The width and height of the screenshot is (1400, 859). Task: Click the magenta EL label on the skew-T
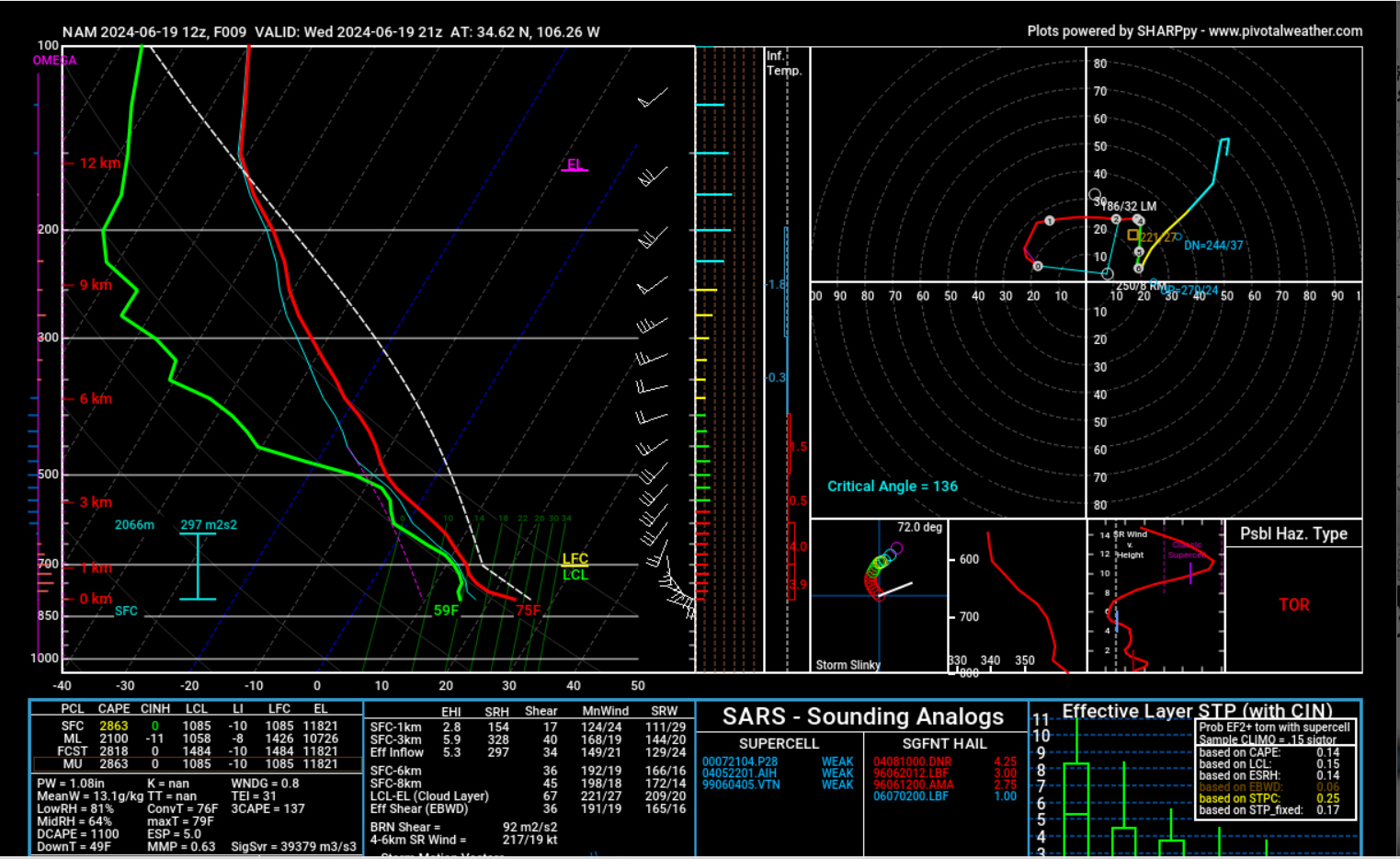575,166
